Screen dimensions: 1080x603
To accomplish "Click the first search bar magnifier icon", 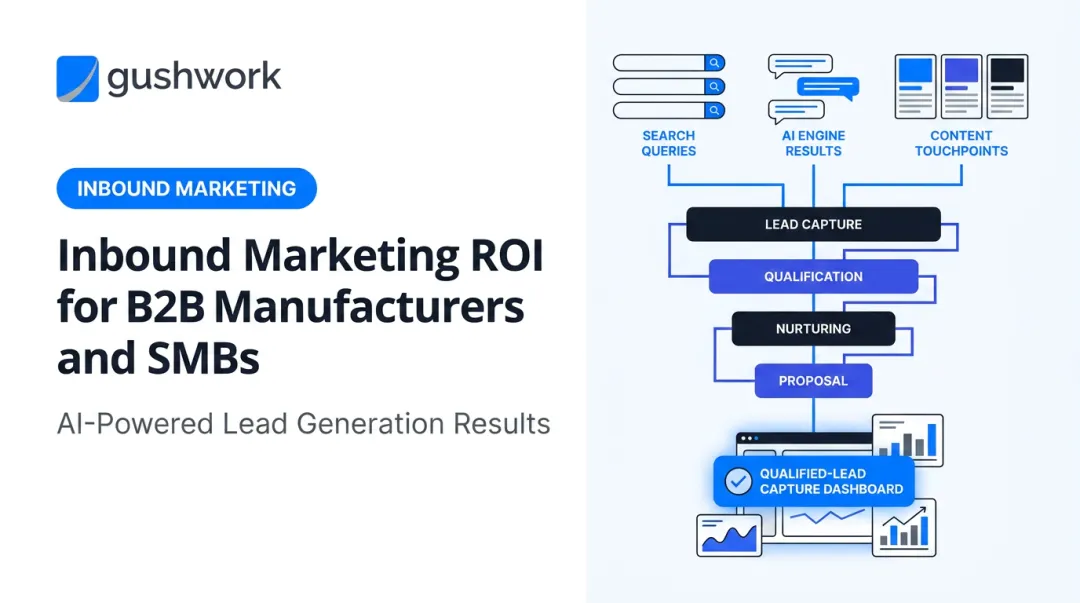I will click(714, 63).
